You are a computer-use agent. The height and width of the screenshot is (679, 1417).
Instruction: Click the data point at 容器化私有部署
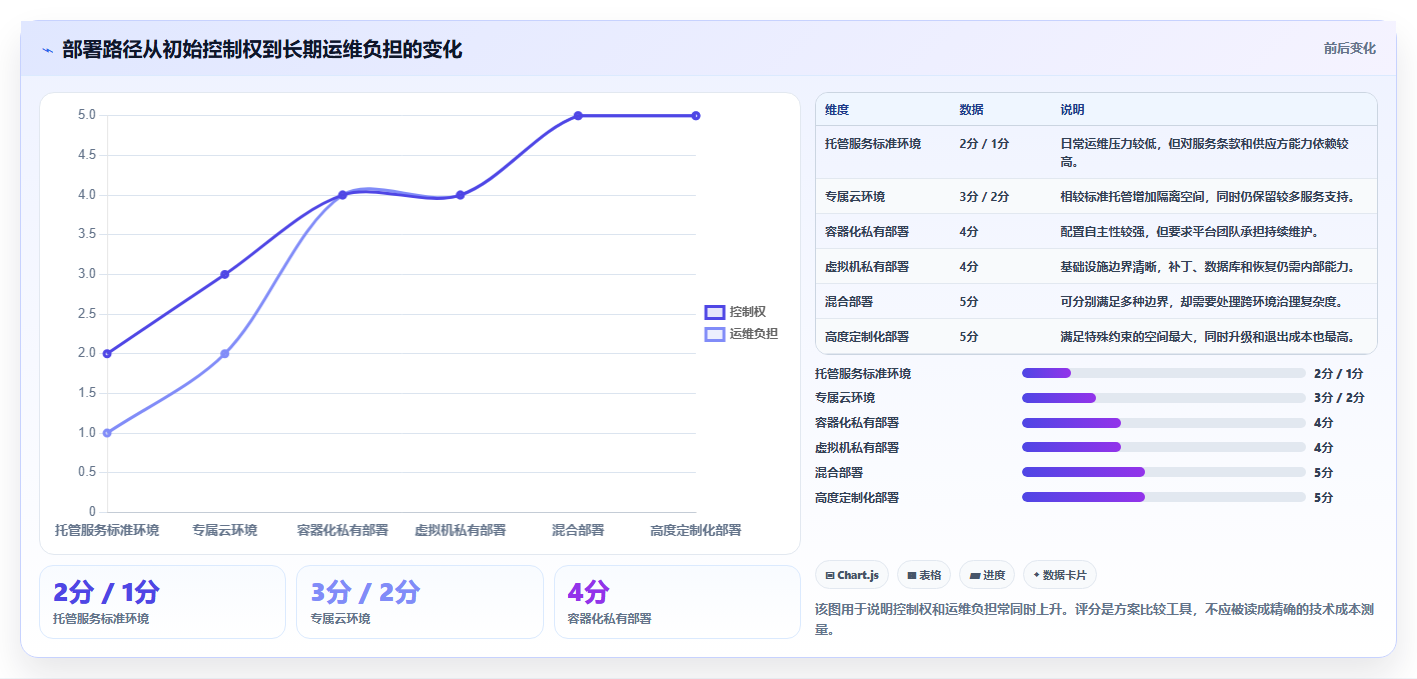pos(342,195)
